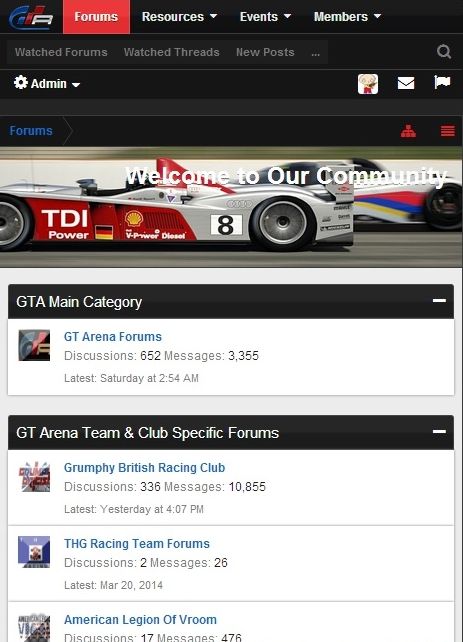Click the Stewie user avatar
The image size is (463, 642).
click(x=368, y=84)
